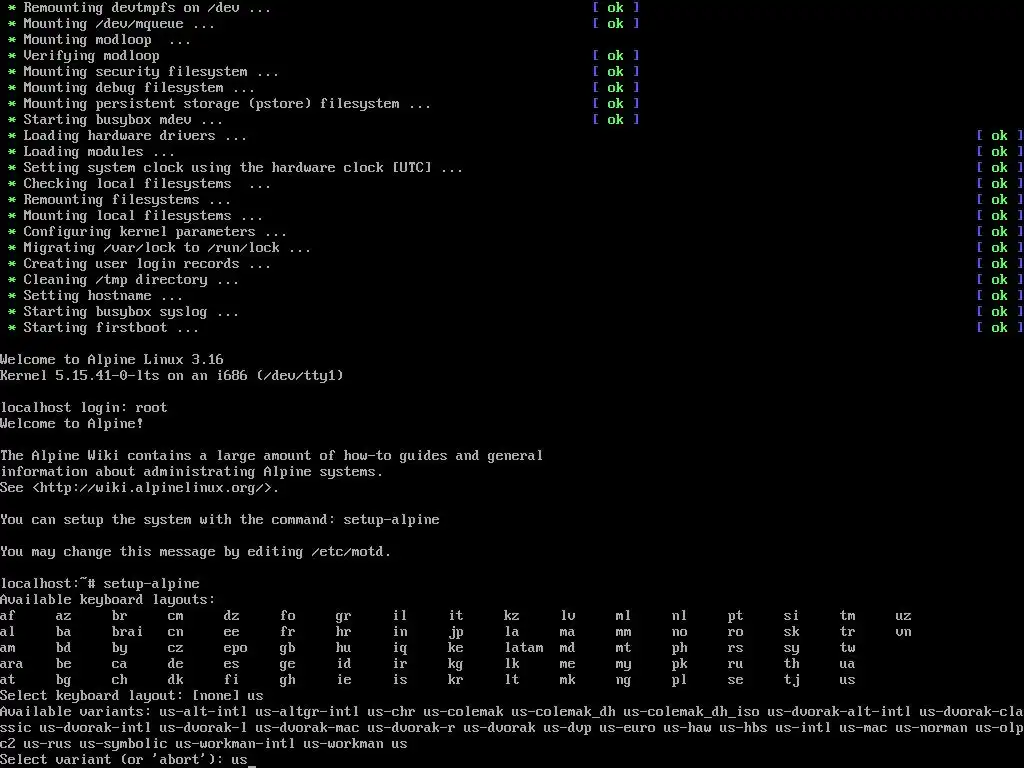Viewport: 1024px width, 768px height.
Task: Click variant 'us-colemak_dh_iso'
Action: point(691,712)
